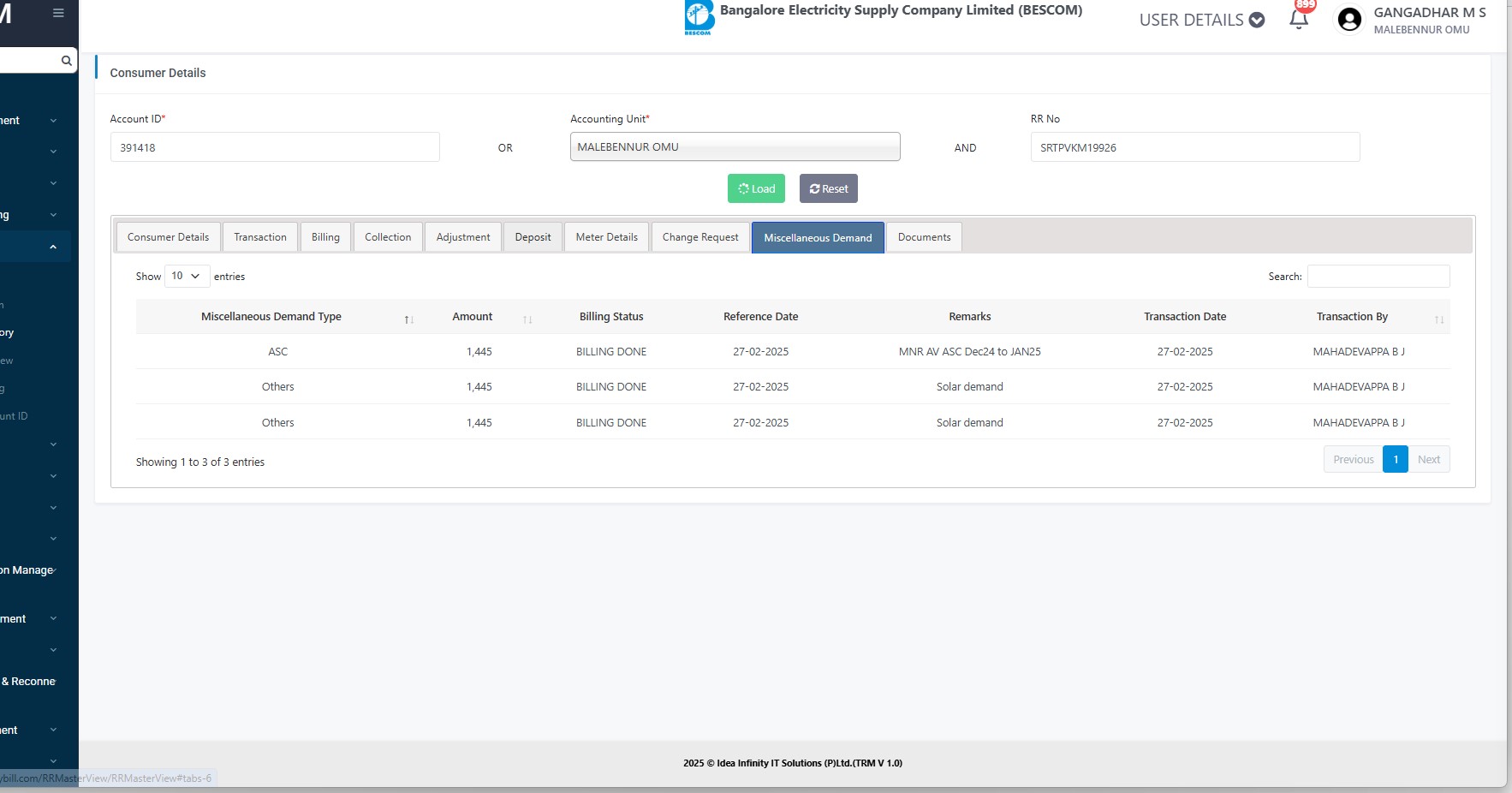1512x793 pixels.
Task: Open the Accounting Unit combo box
Action: tap(735, 146)
